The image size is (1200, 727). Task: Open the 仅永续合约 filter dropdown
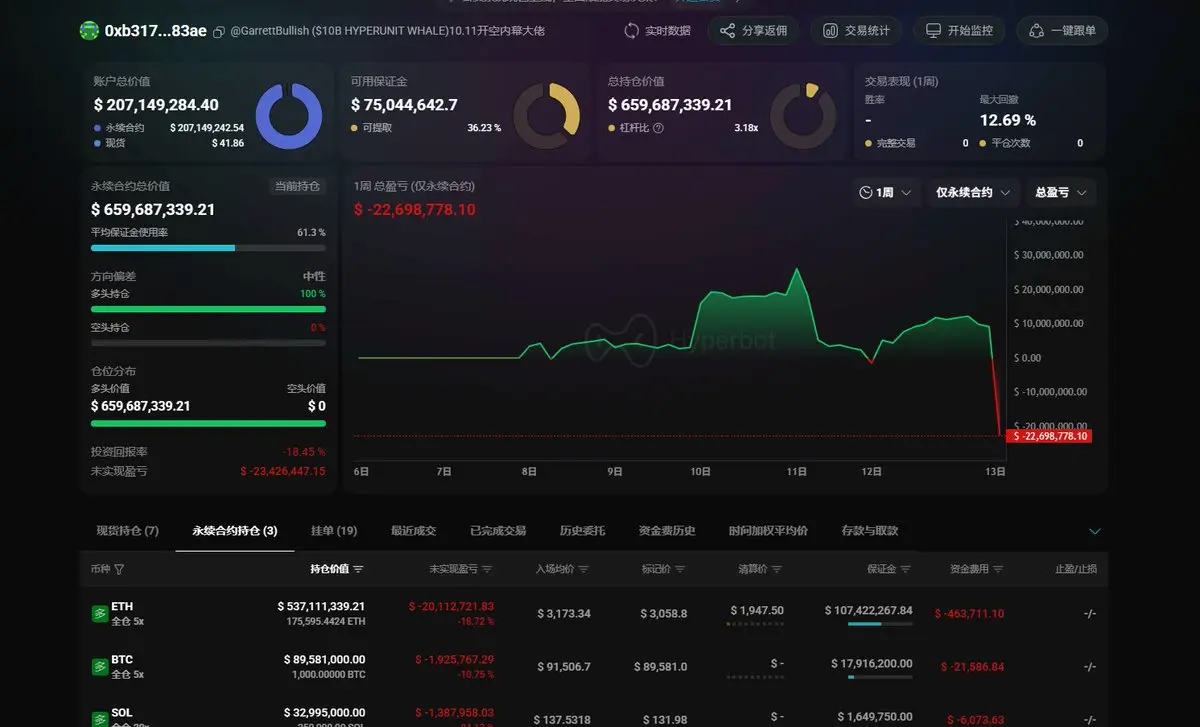click(x=973, y=192)
